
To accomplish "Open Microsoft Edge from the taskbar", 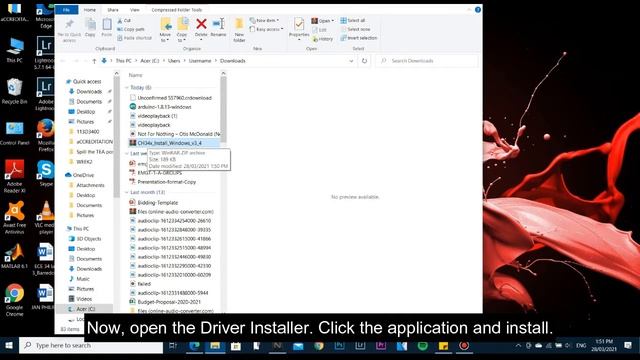I will [194, 346].
